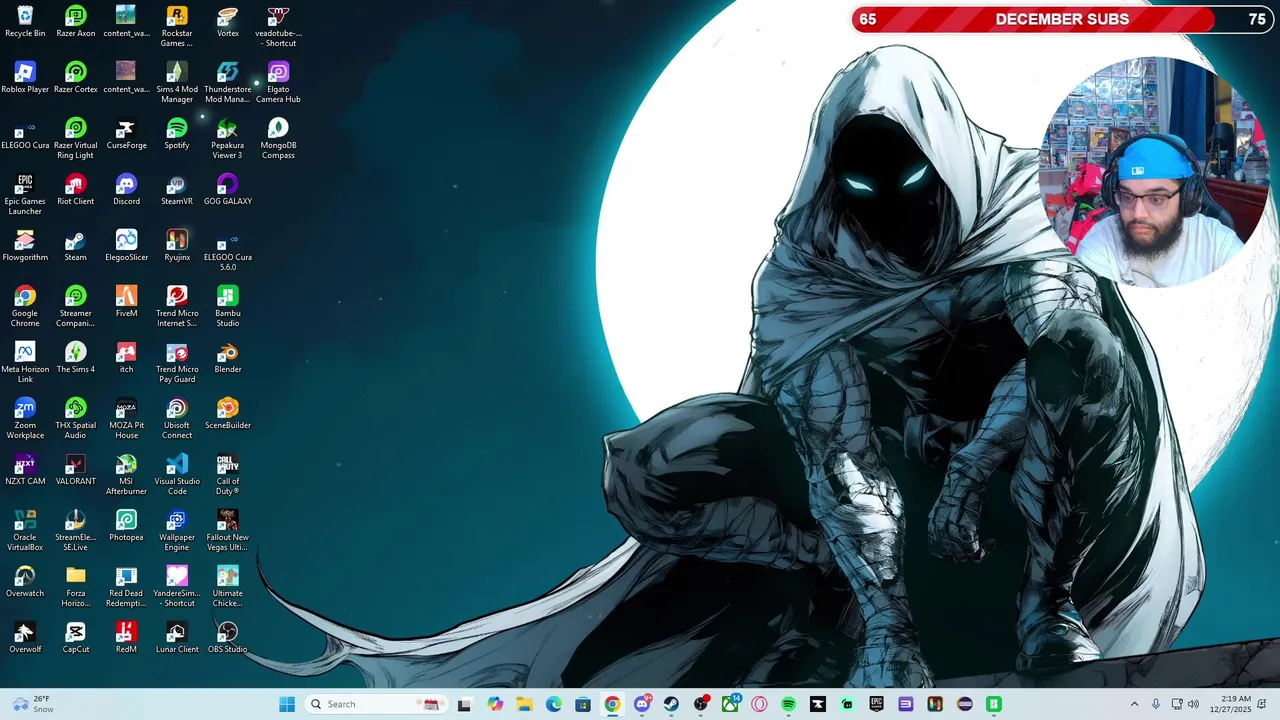
Task: Open File Explorer from the taskbar
Action: 525,704
